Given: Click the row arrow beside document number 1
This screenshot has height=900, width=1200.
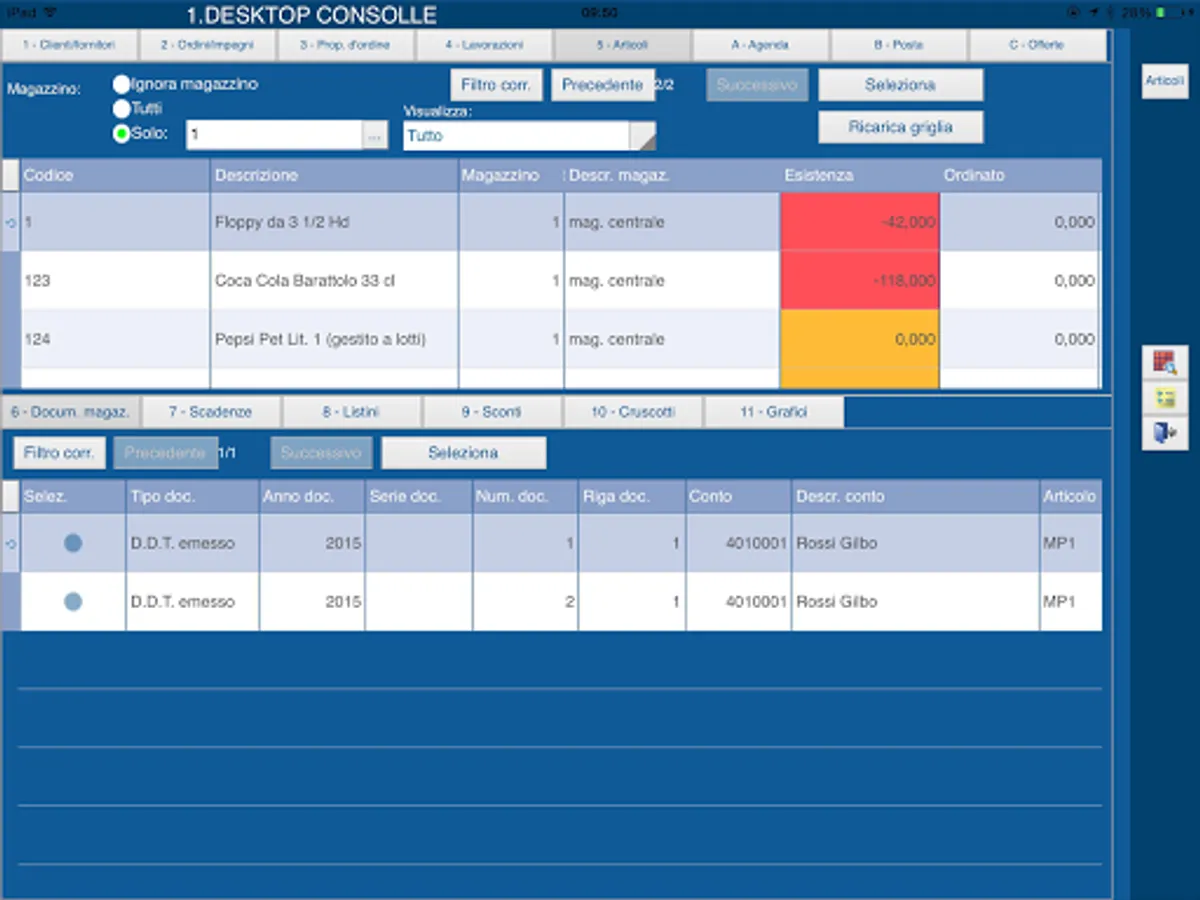Looking at the screenshot, I should point(11,544).
